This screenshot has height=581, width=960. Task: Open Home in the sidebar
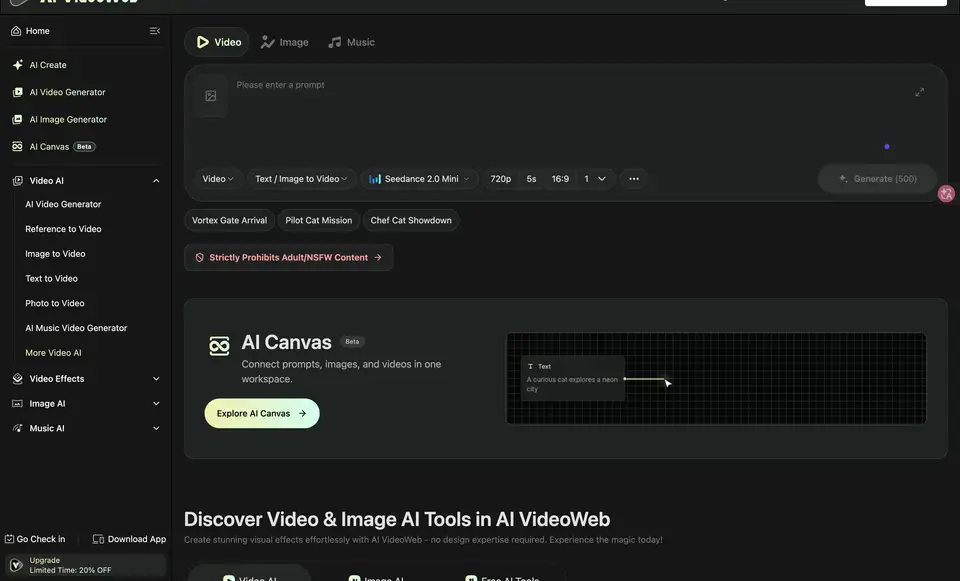click(38, 31)
